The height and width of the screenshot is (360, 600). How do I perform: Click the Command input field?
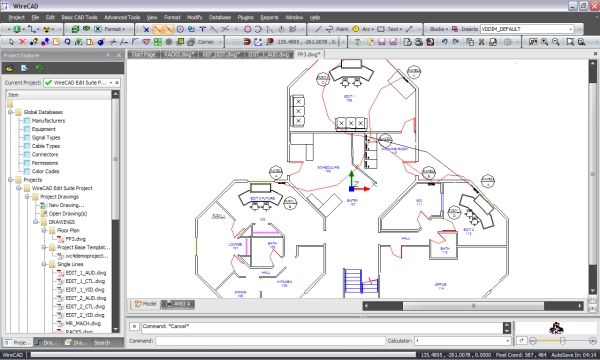tap(270, 340)
